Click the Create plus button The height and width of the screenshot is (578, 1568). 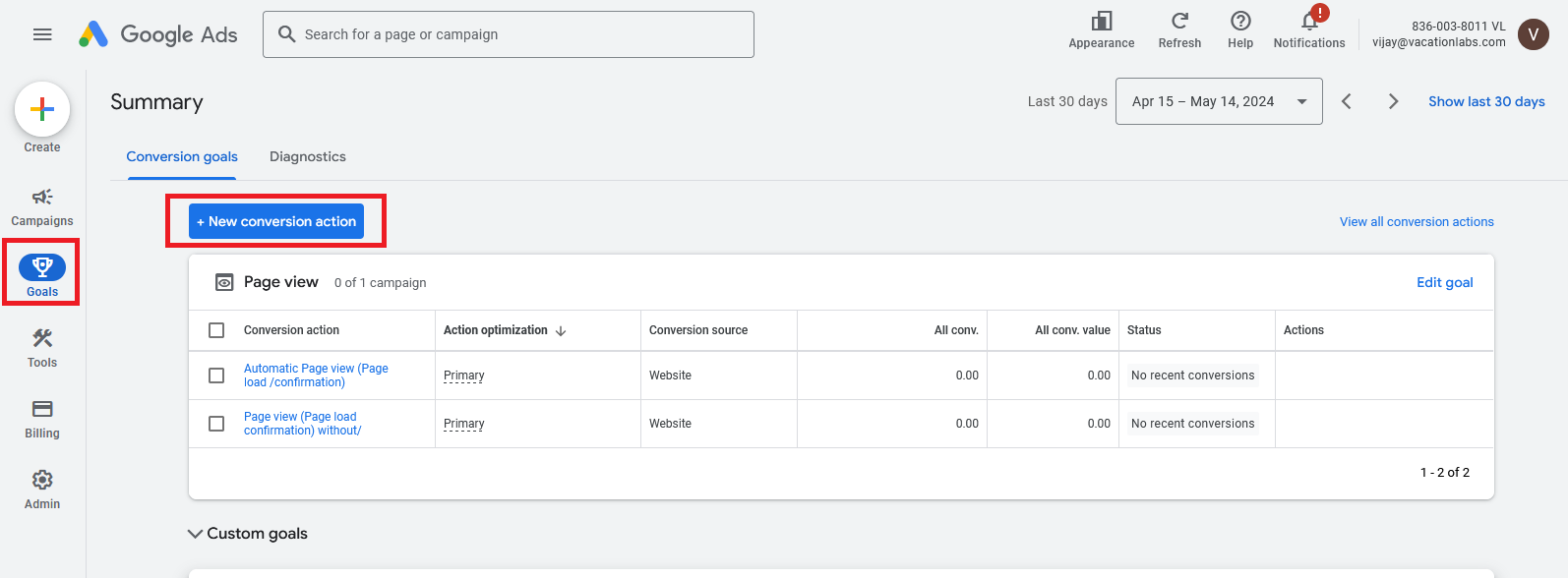click(42, 109)
